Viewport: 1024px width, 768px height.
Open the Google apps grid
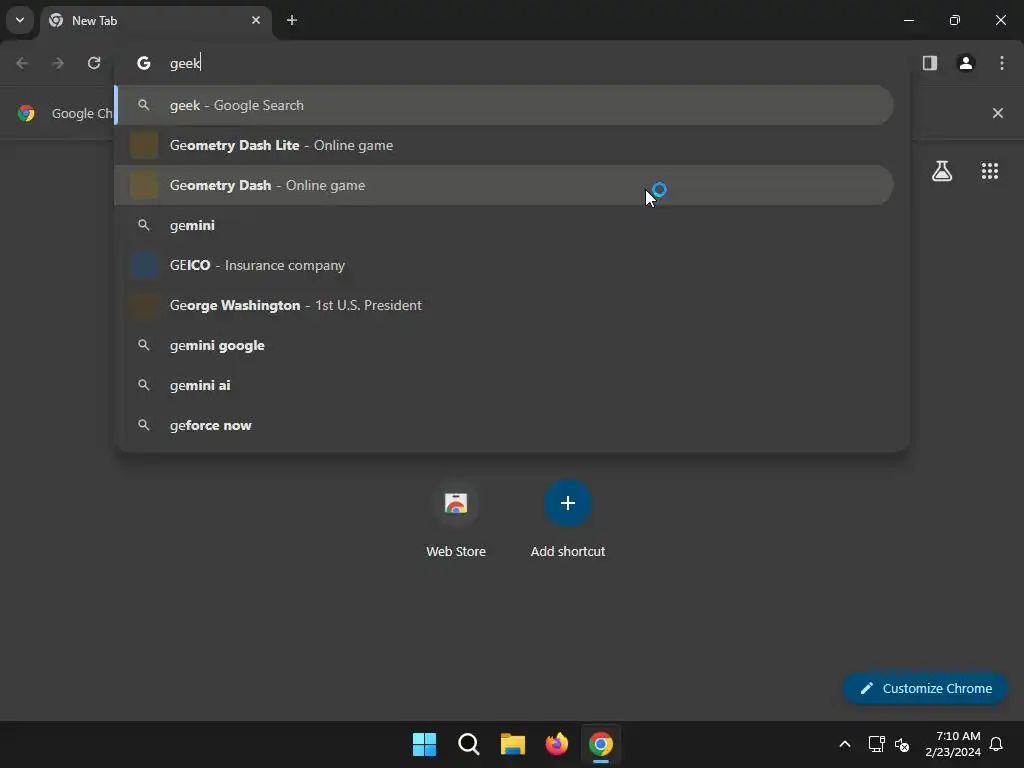(990, 171)
